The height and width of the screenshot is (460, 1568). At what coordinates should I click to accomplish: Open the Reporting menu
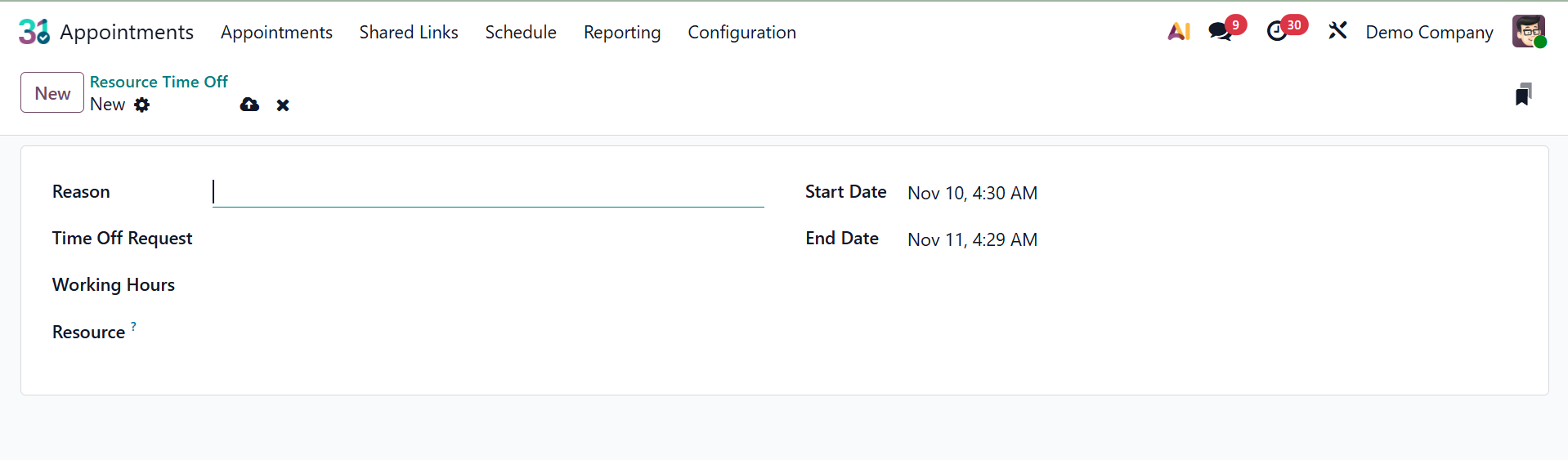(622, 33)
